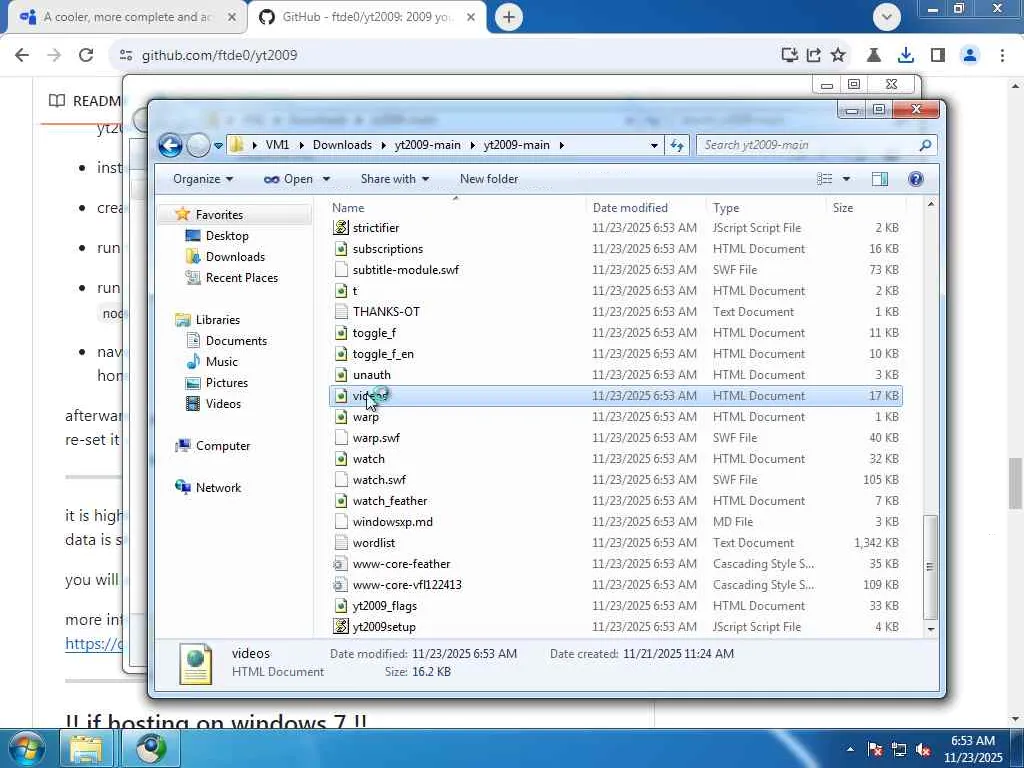Select the watch_feather HTML file icon
The width and height of the screenshot is (1024, 768).
[x=340, y=500]
